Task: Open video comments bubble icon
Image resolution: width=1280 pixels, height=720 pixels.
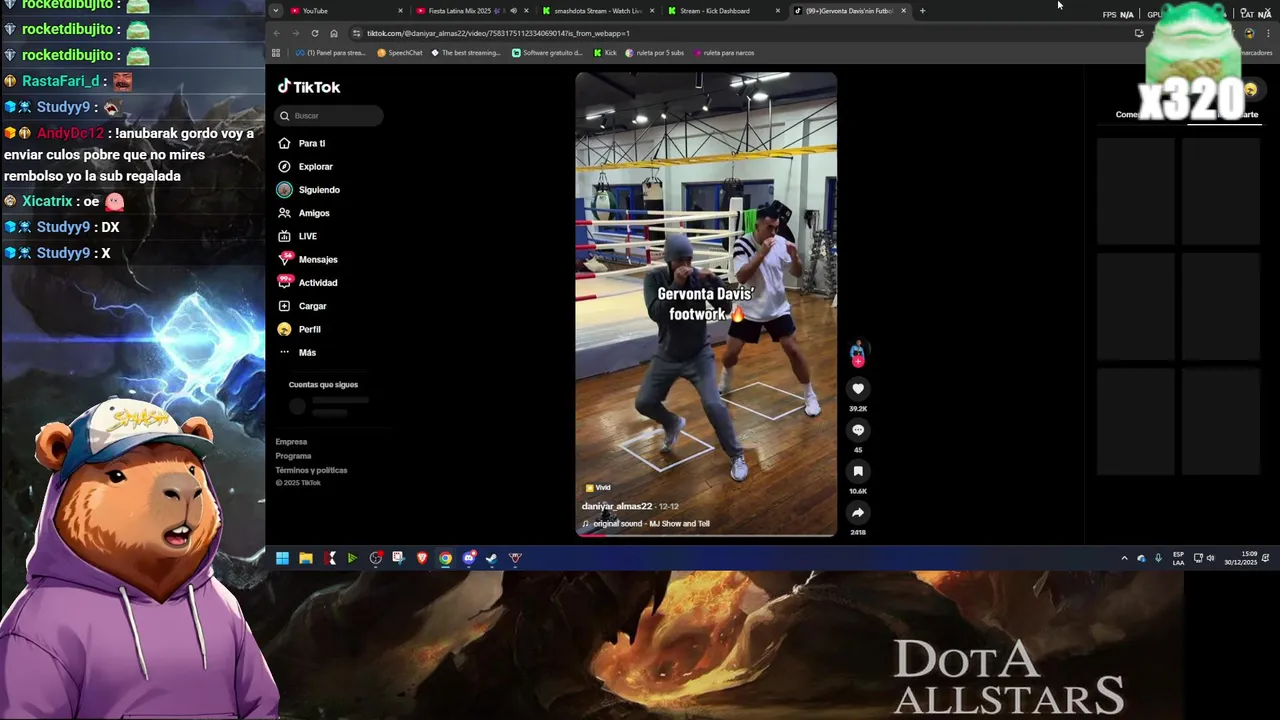Action: 857,430
